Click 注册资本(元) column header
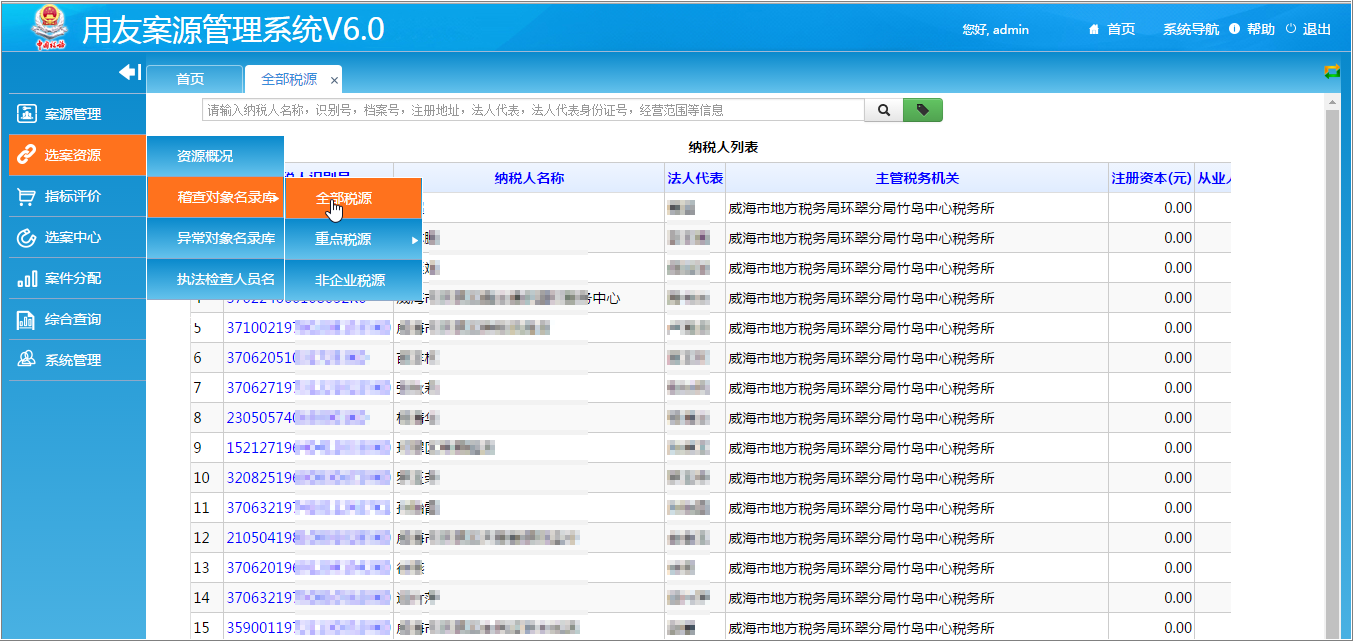1353x641 pixels. click(1151, 178)
